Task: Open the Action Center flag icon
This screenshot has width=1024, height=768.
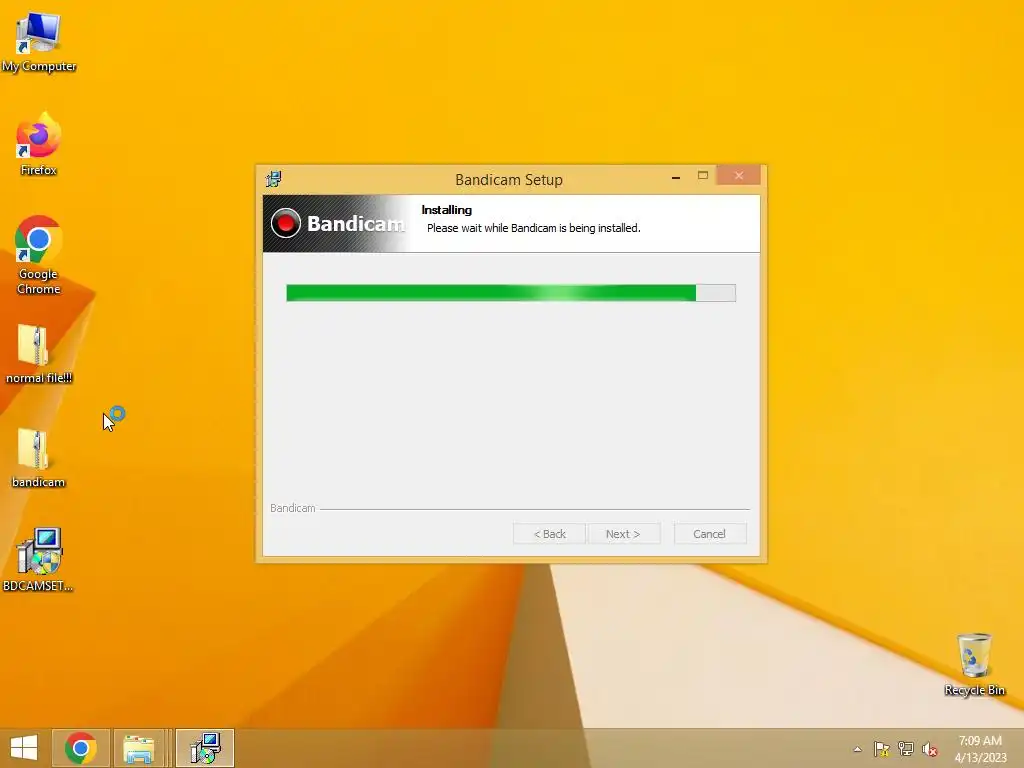Action: [881, 749]
